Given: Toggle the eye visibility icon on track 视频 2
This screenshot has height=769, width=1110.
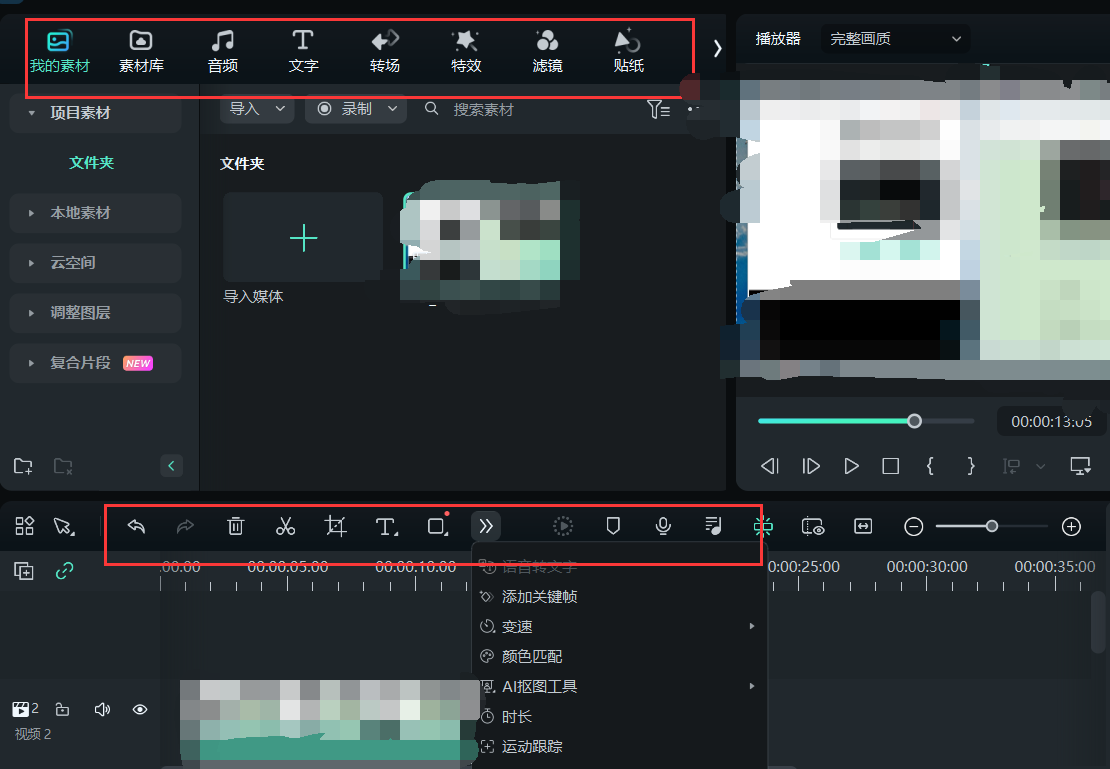Looking at the screenshot, I should click(139, 709).
